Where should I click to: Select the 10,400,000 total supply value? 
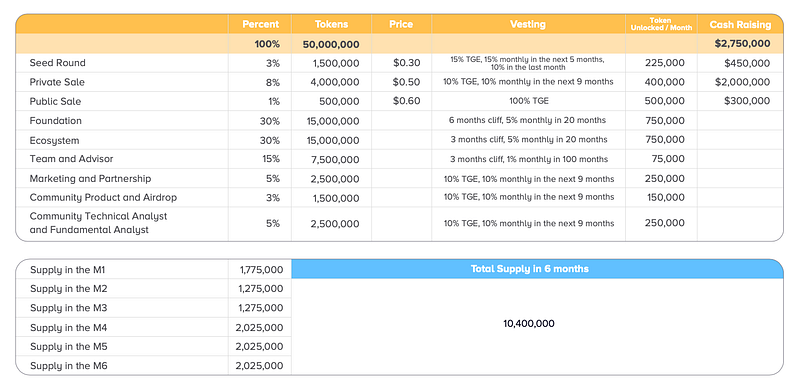point(529,324)
